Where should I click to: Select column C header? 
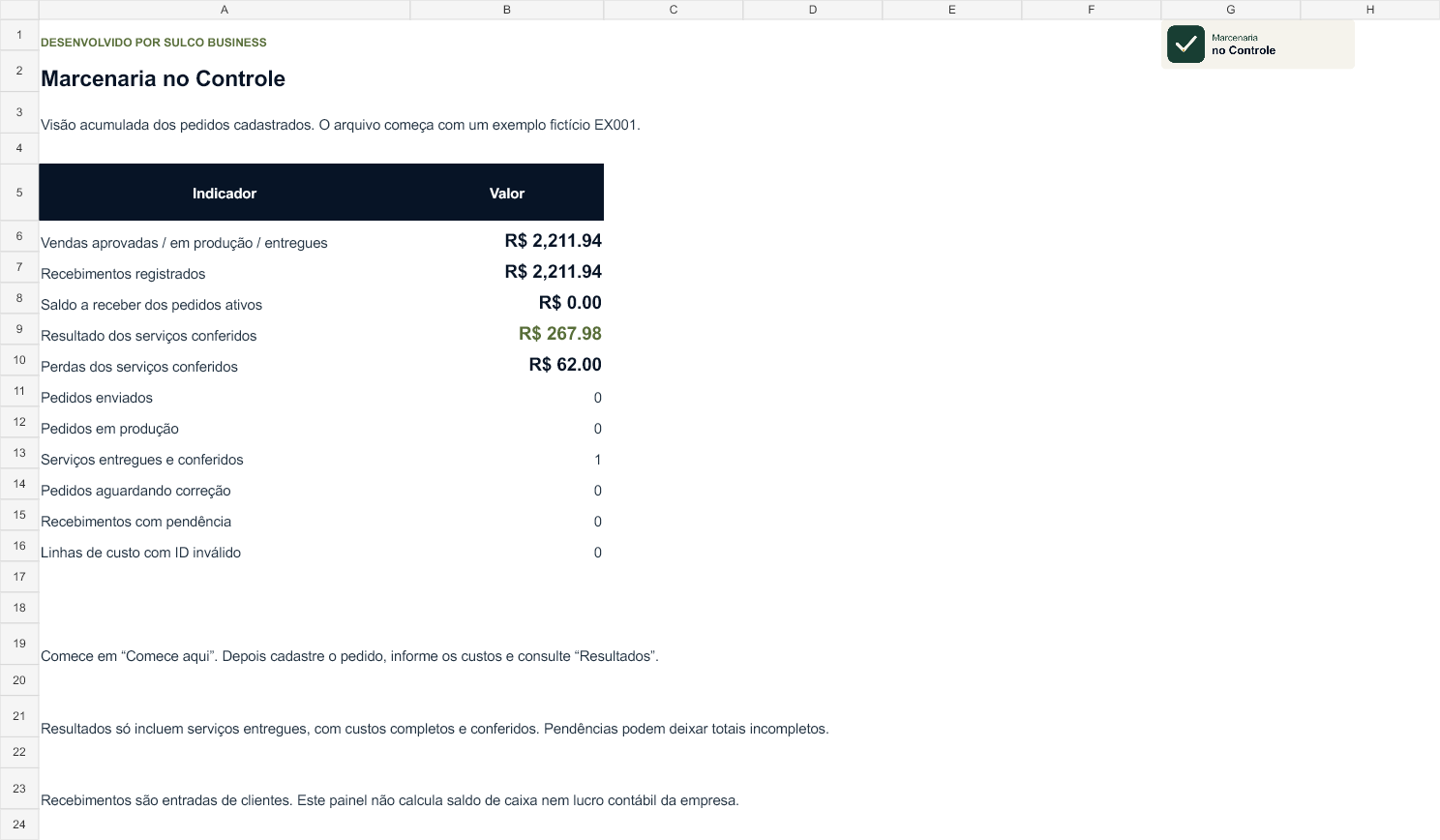click(x=674, y=10)
